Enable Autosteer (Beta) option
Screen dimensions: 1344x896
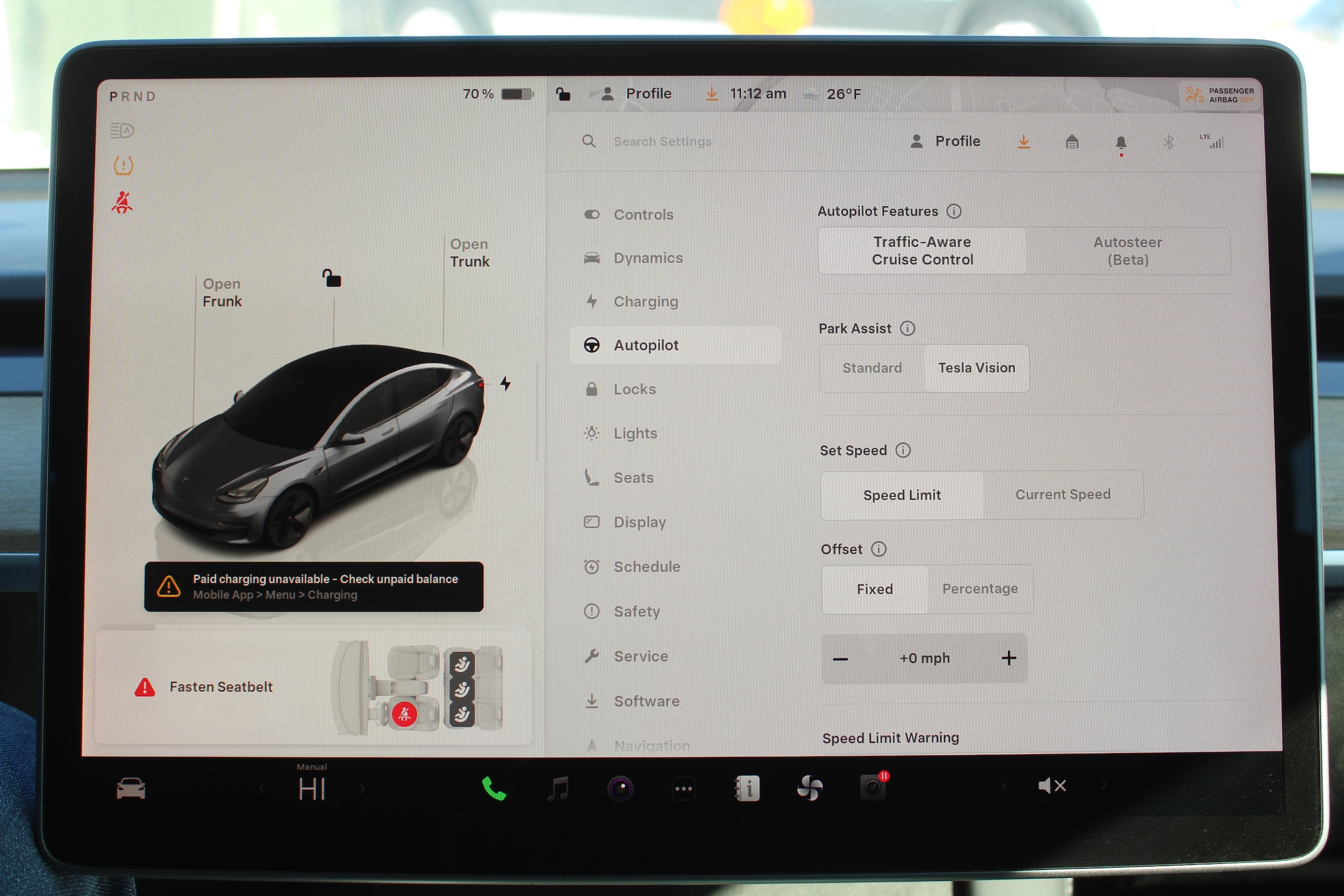click(1127, 251)
